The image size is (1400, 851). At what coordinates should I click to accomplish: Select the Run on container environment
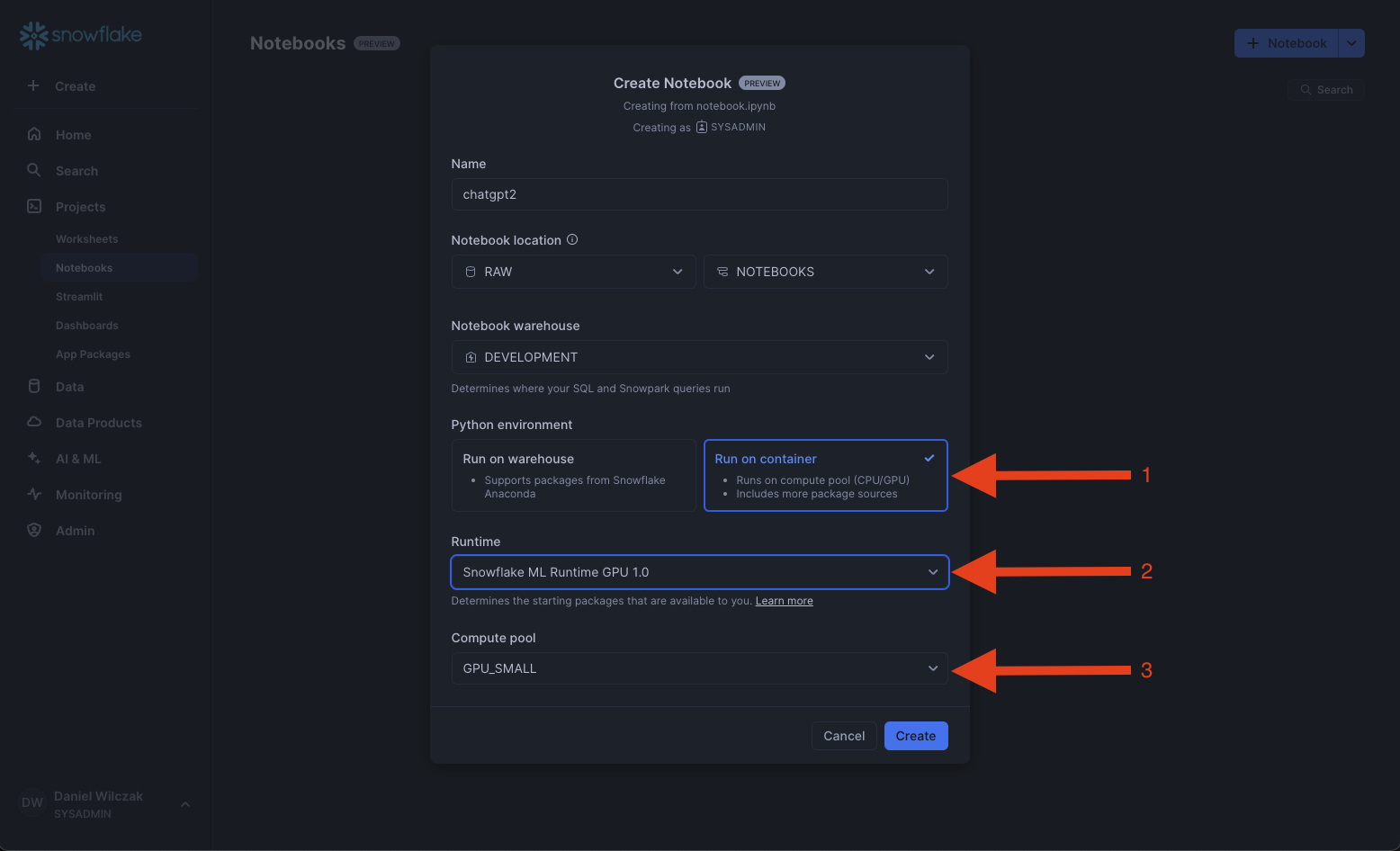pyautogui.click(x=826, y=475)
